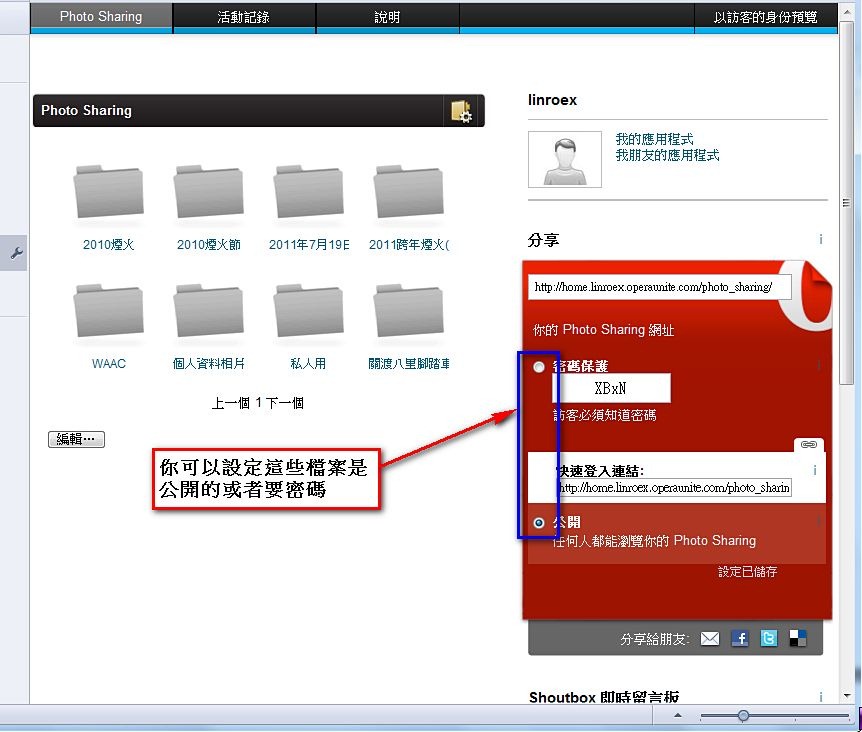Click the XBxN password field
The width and height of the screenshot is (862, 732).
pos(611,389)
